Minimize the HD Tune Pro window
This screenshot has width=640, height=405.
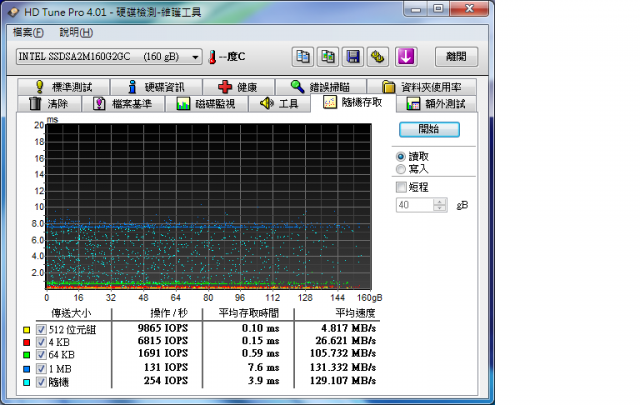pos(416,9)
